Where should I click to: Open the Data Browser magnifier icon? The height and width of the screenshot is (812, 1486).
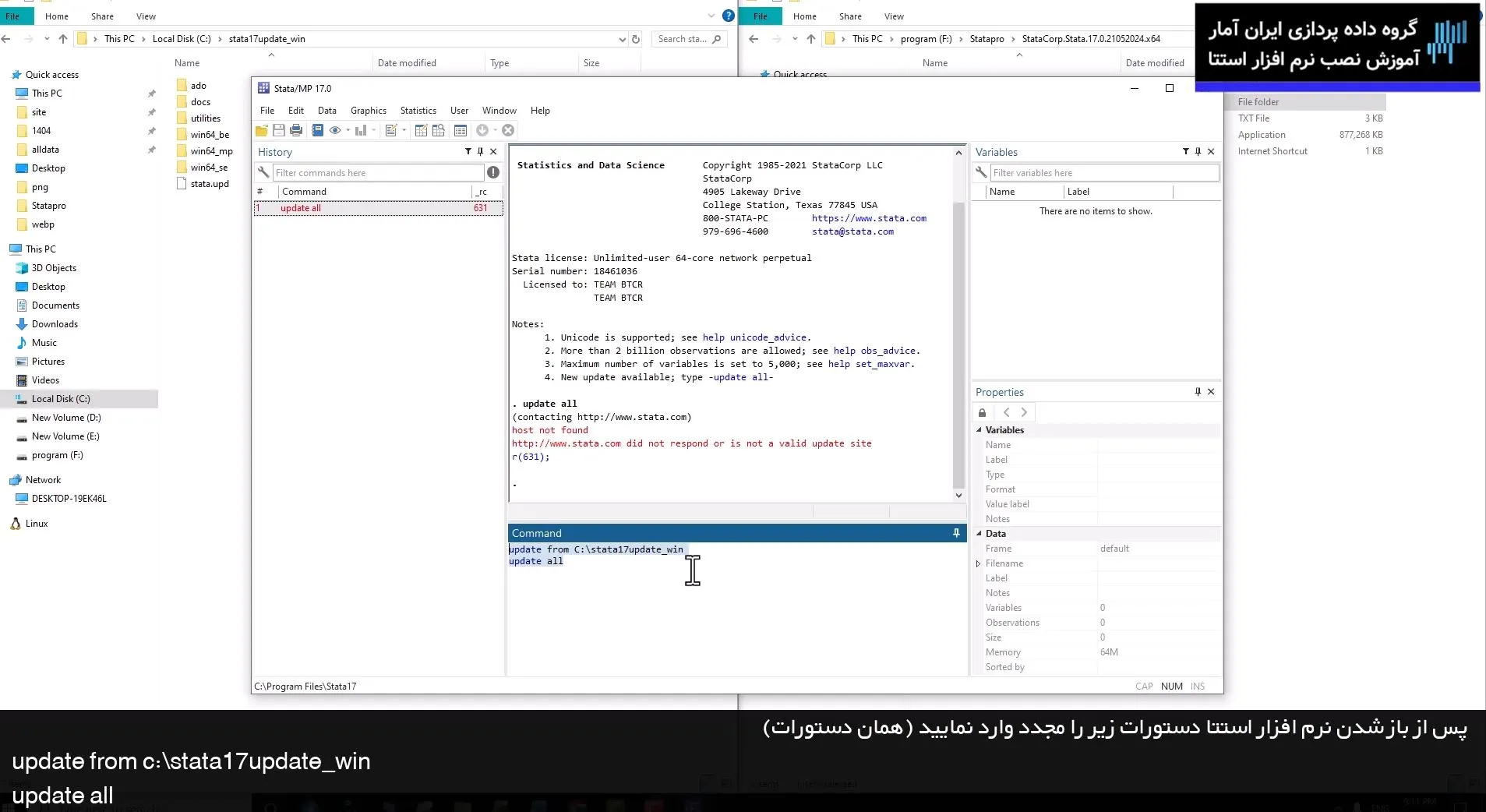click(439, 130)
